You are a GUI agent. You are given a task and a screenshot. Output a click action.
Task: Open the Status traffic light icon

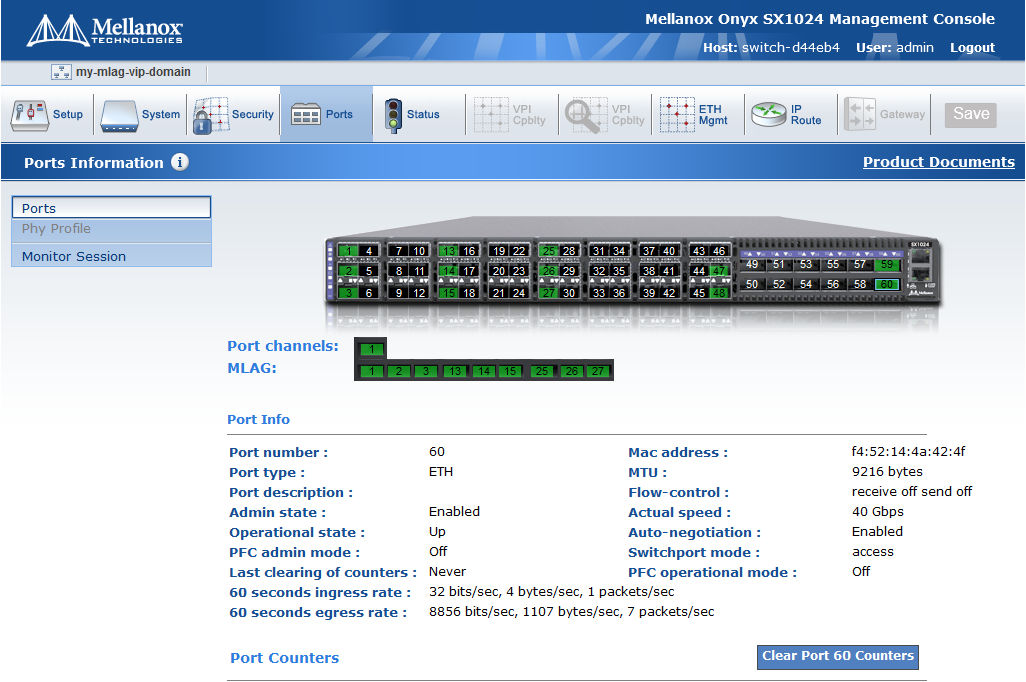393,114
